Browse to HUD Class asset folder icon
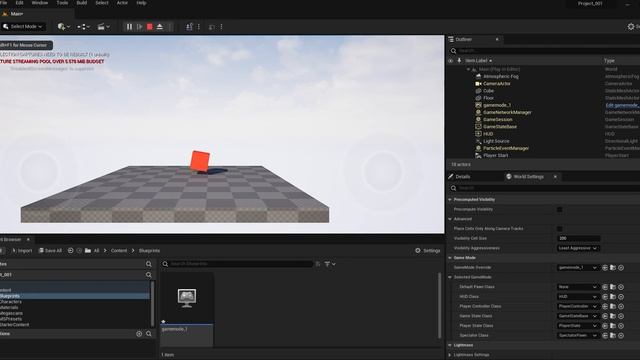The height and width of the screenshot is (360, 640). (613, 297)
